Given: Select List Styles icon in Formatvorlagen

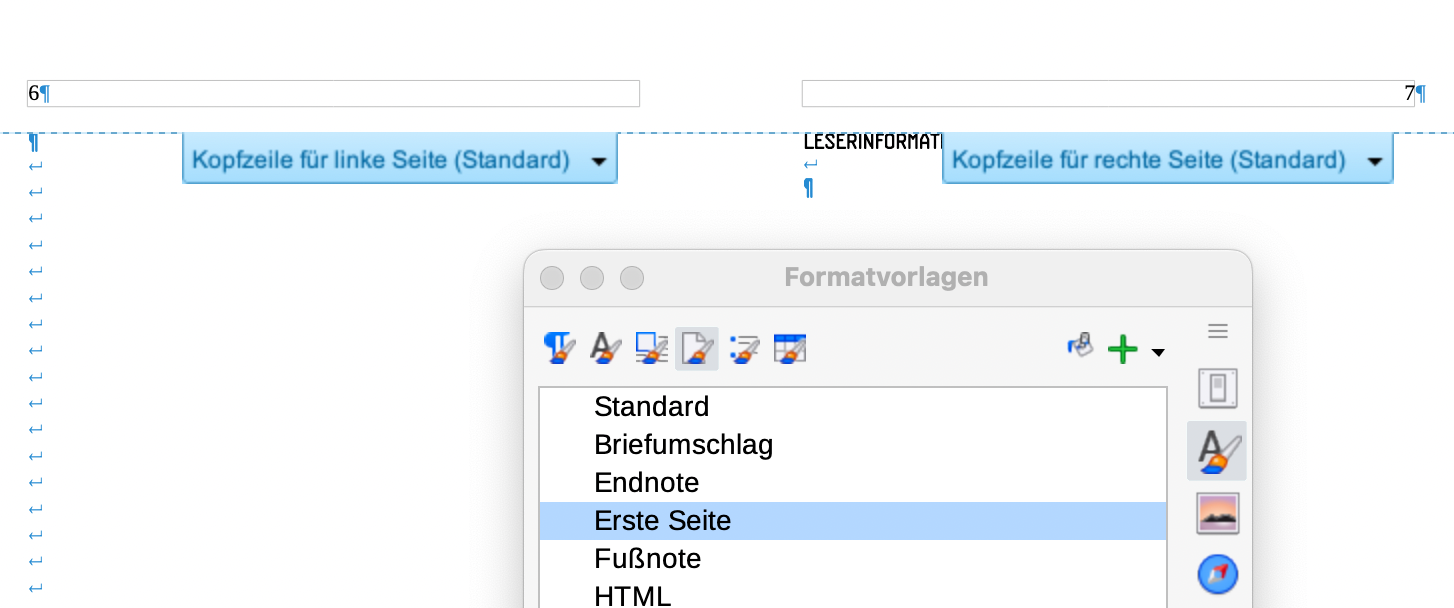Looking at the screenshot, I should point(743,348).
